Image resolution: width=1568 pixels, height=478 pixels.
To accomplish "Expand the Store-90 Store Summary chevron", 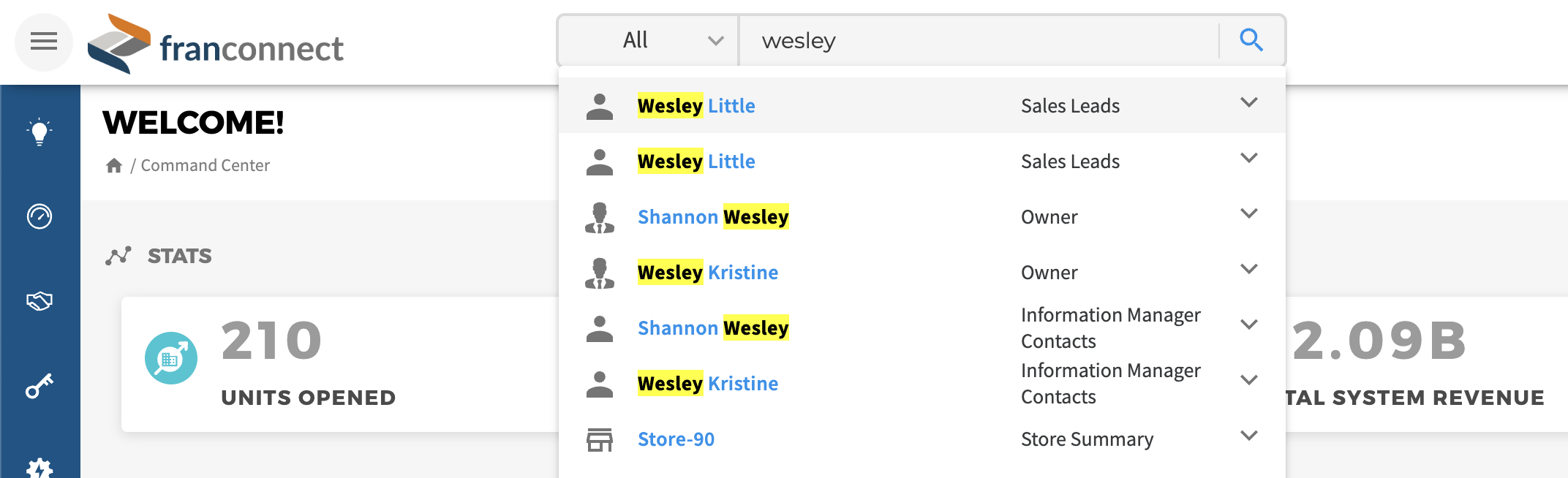I will [1249, 436].
